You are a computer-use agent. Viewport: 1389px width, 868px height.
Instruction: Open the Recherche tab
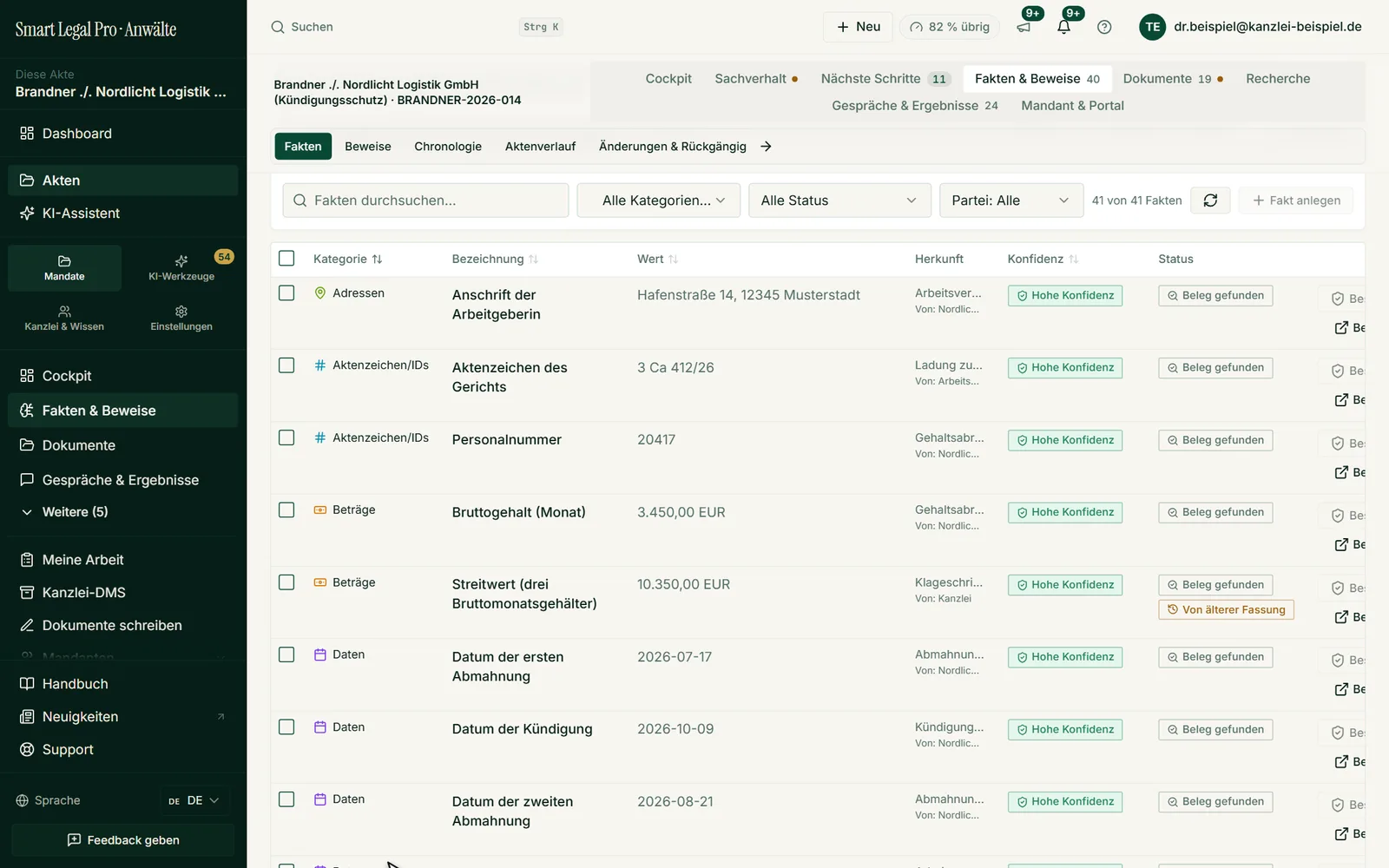[1278, 79]
